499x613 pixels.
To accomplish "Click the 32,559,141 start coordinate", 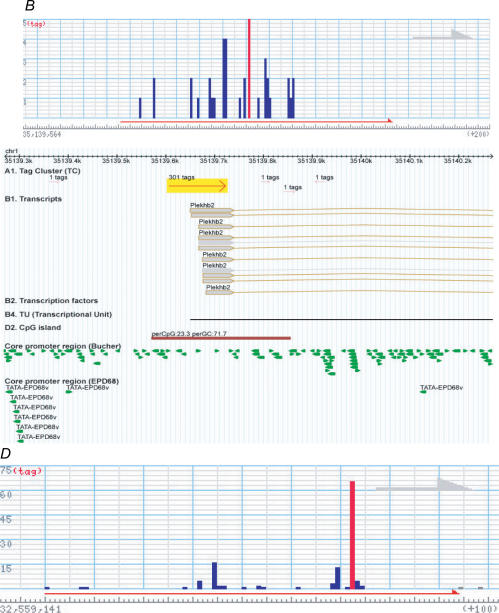I will (31, 609).
